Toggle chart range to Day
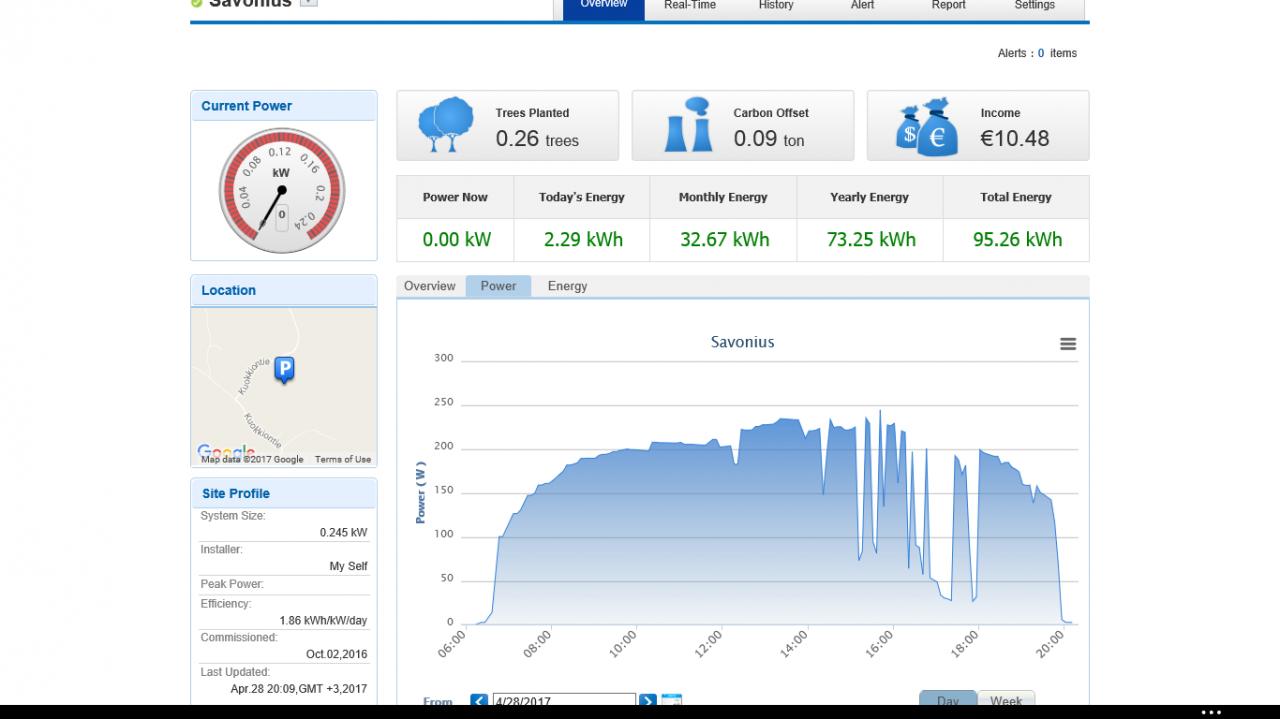The width and height of the screenshot is (1280, 719). click(x=948, y=701)
